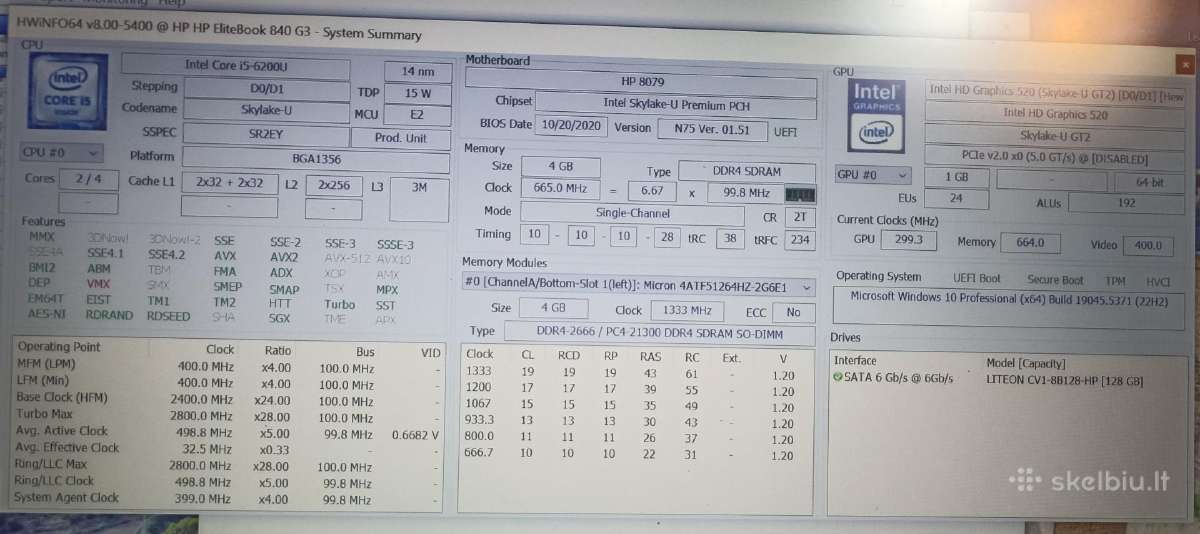1200x534 pixels.
Task: Click the 3M L3 cache field
Action: tap(420, 199)
